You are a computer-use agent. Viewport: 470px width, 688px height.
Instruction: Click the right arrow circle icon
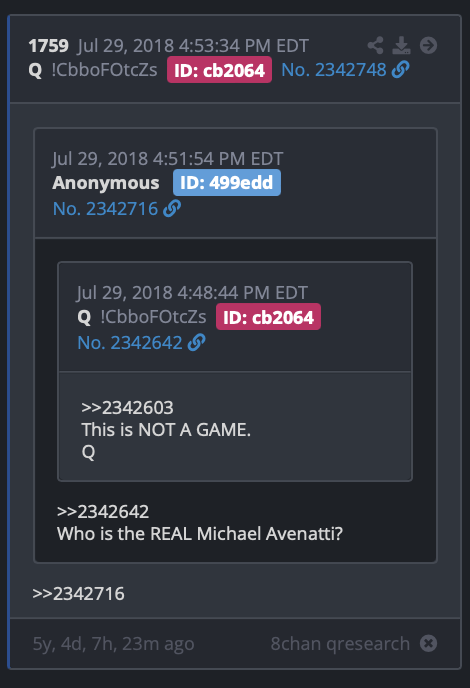(428, 45)
